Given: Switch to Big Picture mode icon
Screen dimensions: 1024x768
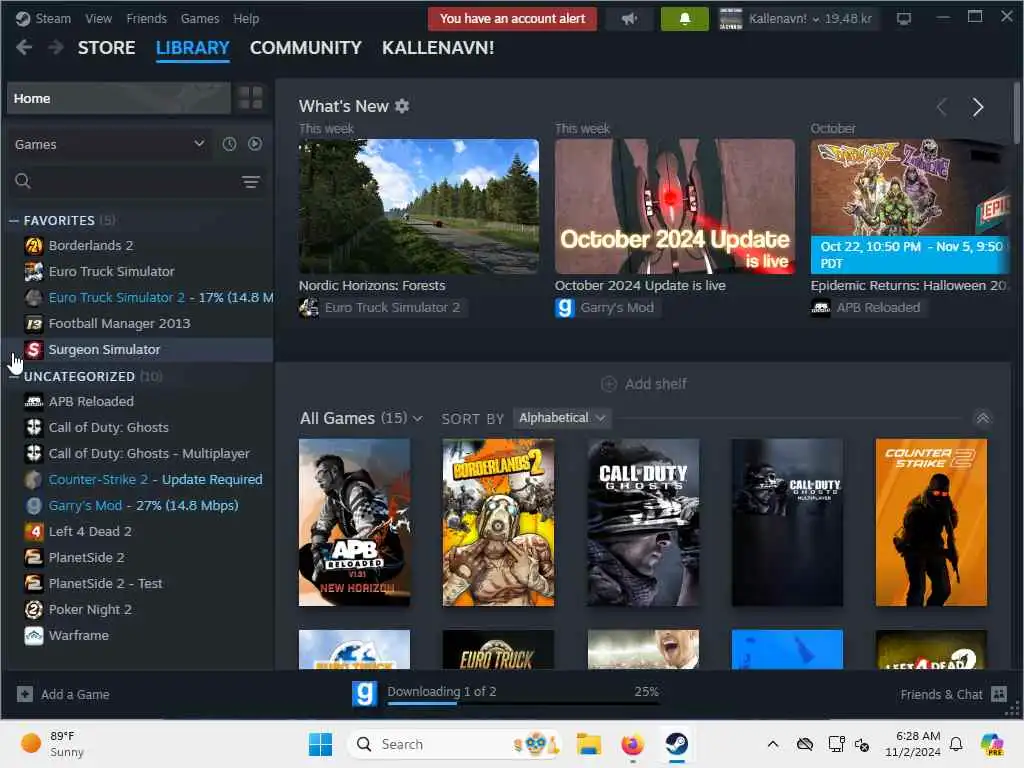Looking at the screenshot, I should 904,19.
